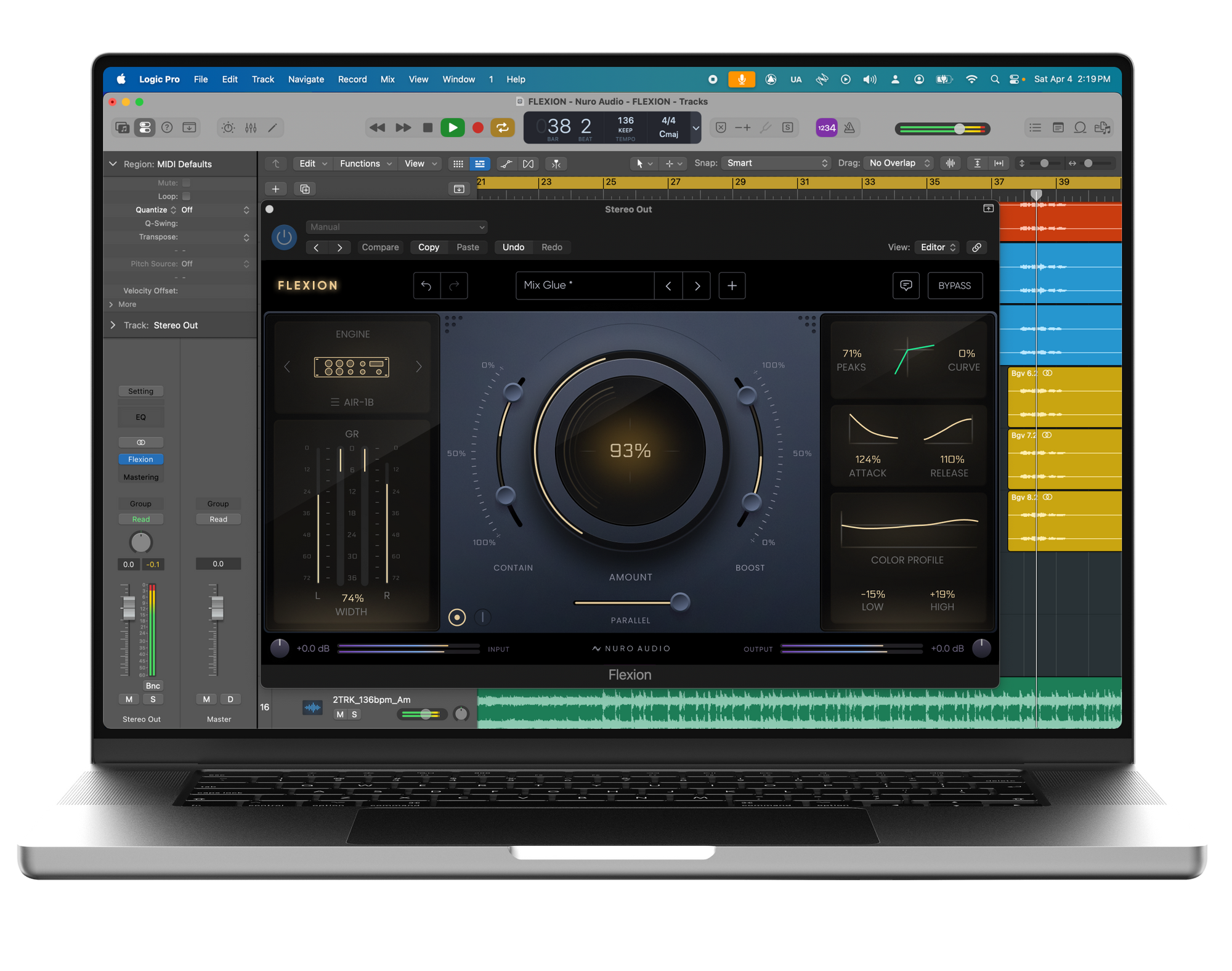Expand the Track Stereo Out section
The width and height of the screenshot is (1232, 971).
(x=113, y=325)
